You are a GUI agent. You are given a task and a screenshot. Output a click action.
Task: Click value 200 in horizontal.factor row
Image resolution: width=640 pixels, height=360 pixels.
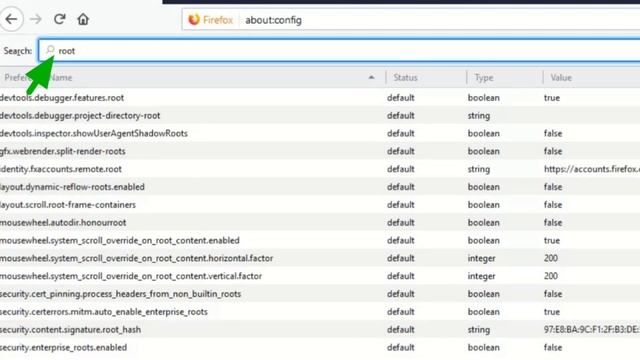551,258
